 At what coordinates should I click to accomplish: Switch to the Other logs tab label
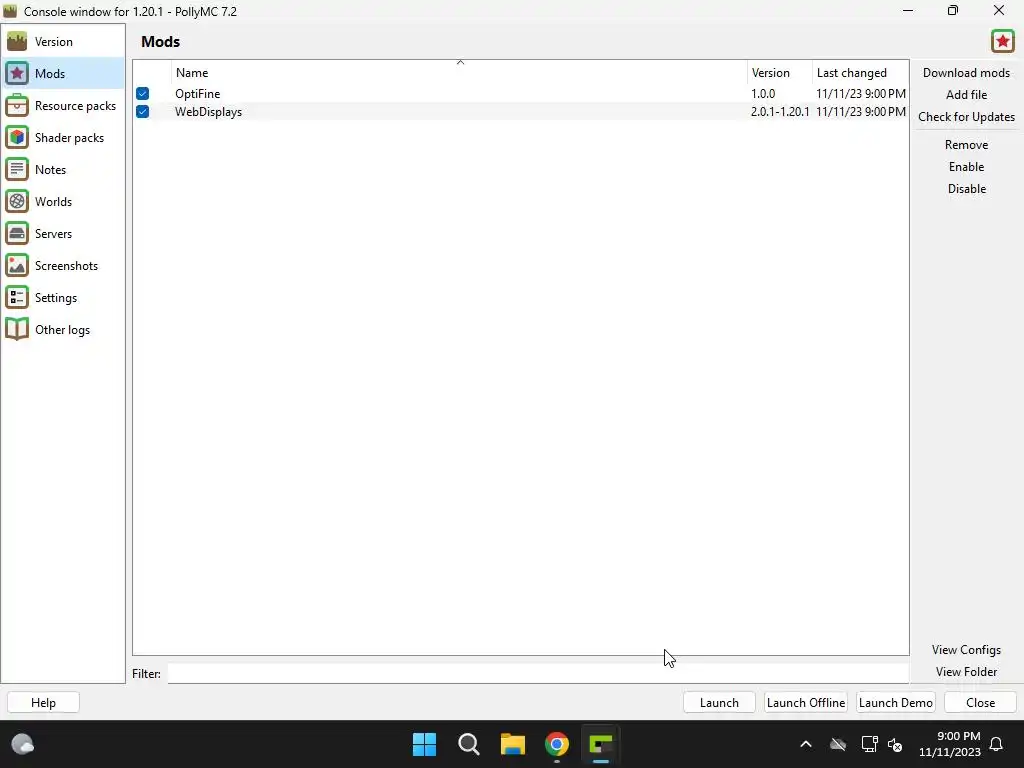pyautogui.click(x=63, y=330)
